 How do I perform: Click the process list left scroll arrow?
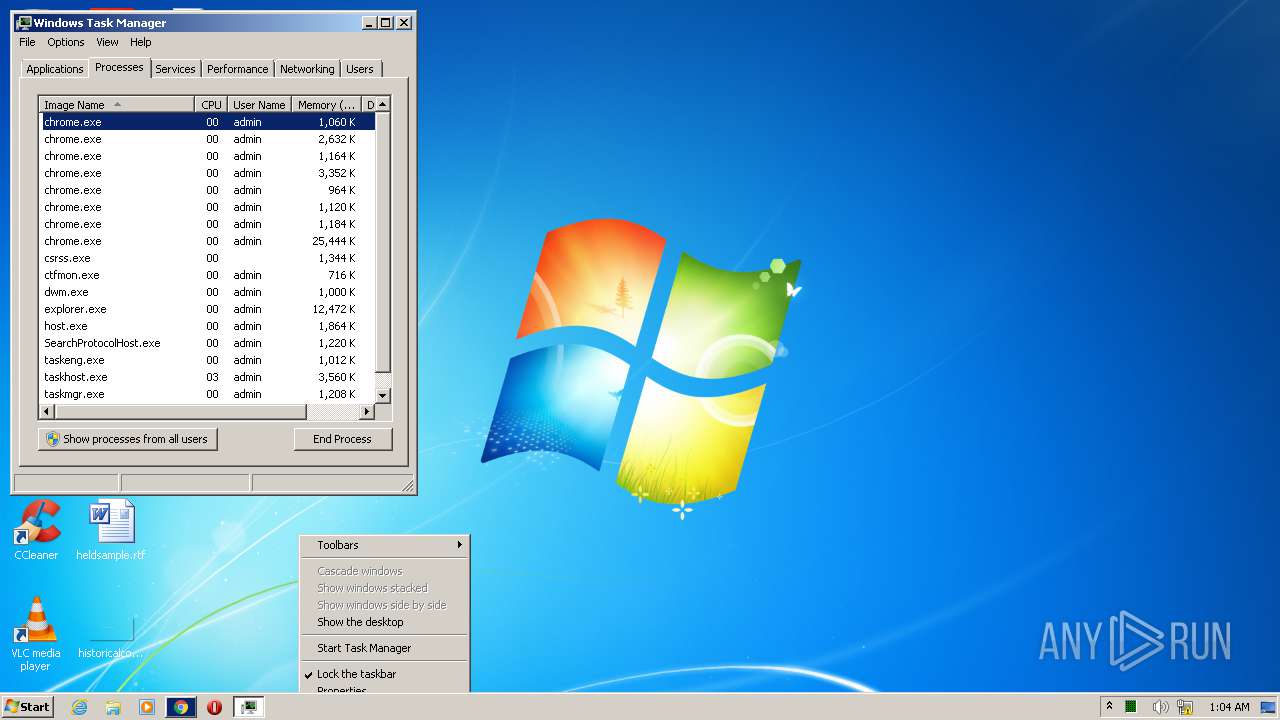click(x=46, y=411)
